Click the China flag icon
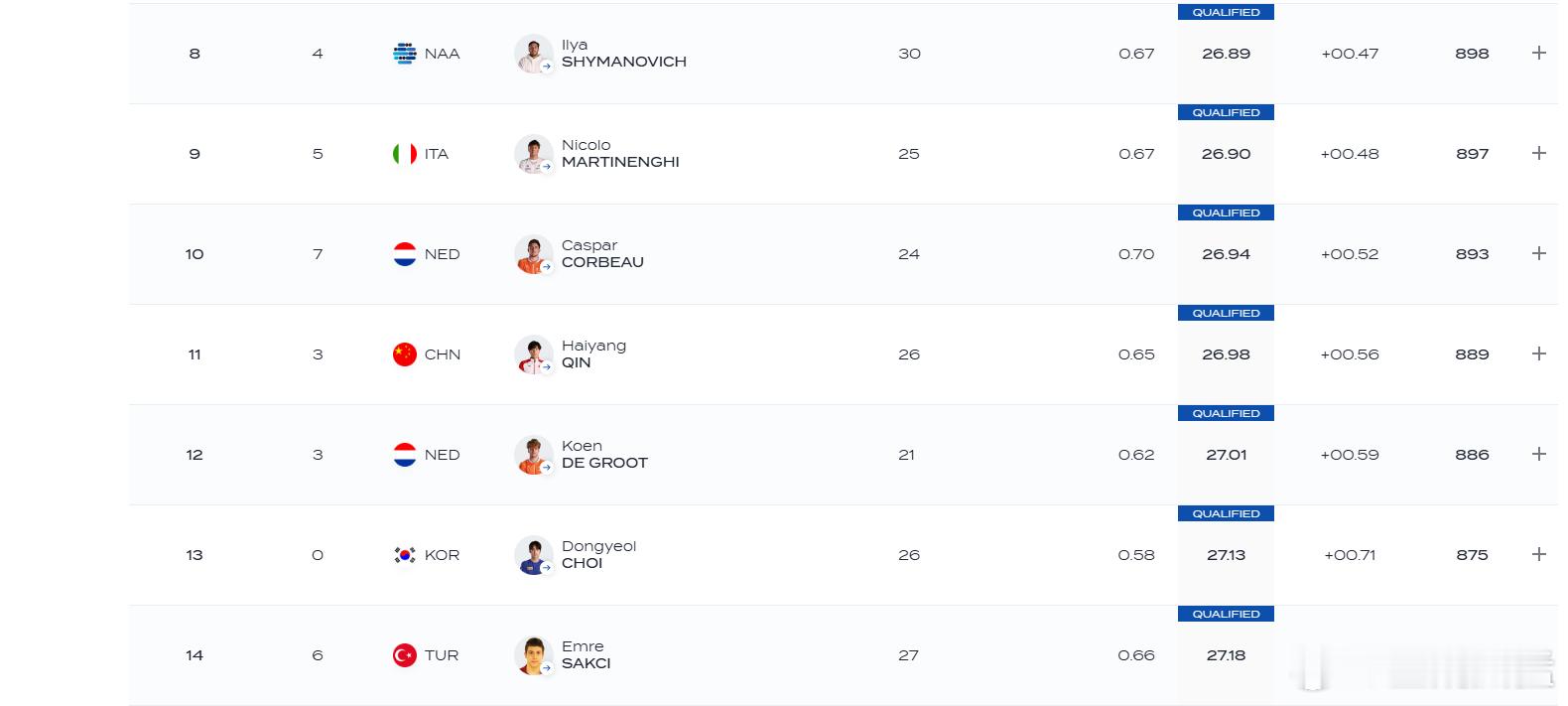 point(405,354)
